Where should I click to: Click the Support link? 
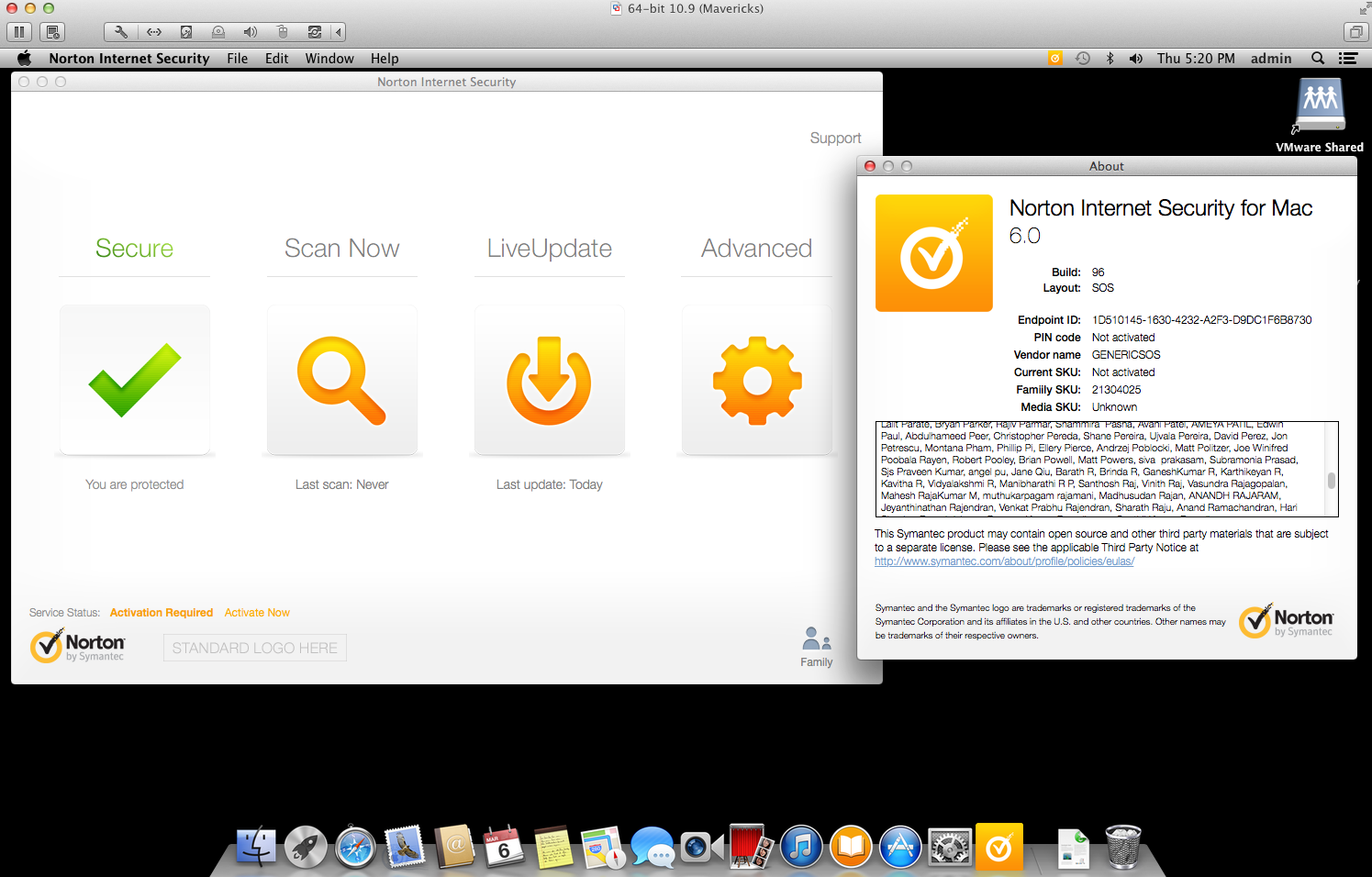pos(835,139)
